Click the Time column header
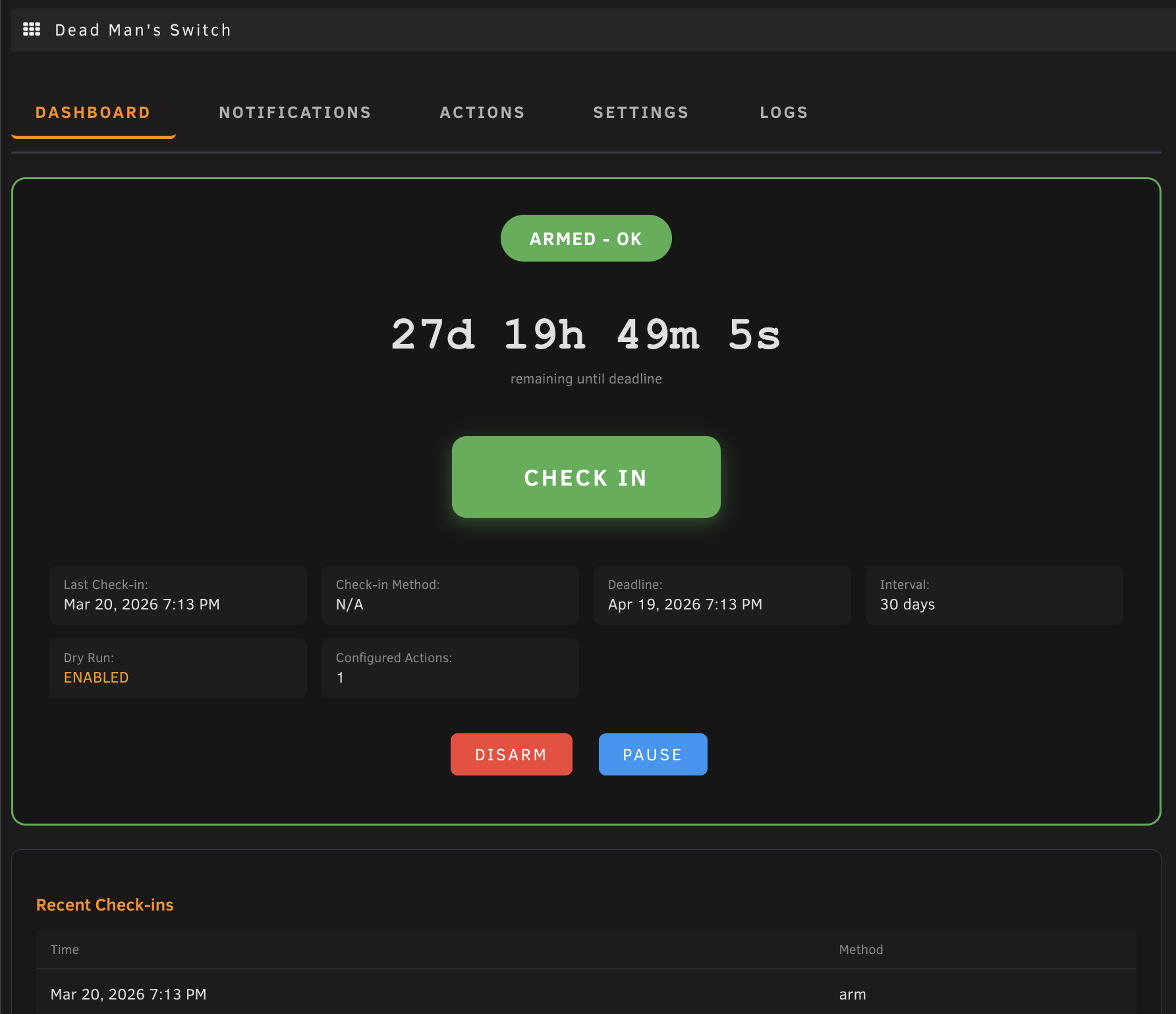 point(65,949)
